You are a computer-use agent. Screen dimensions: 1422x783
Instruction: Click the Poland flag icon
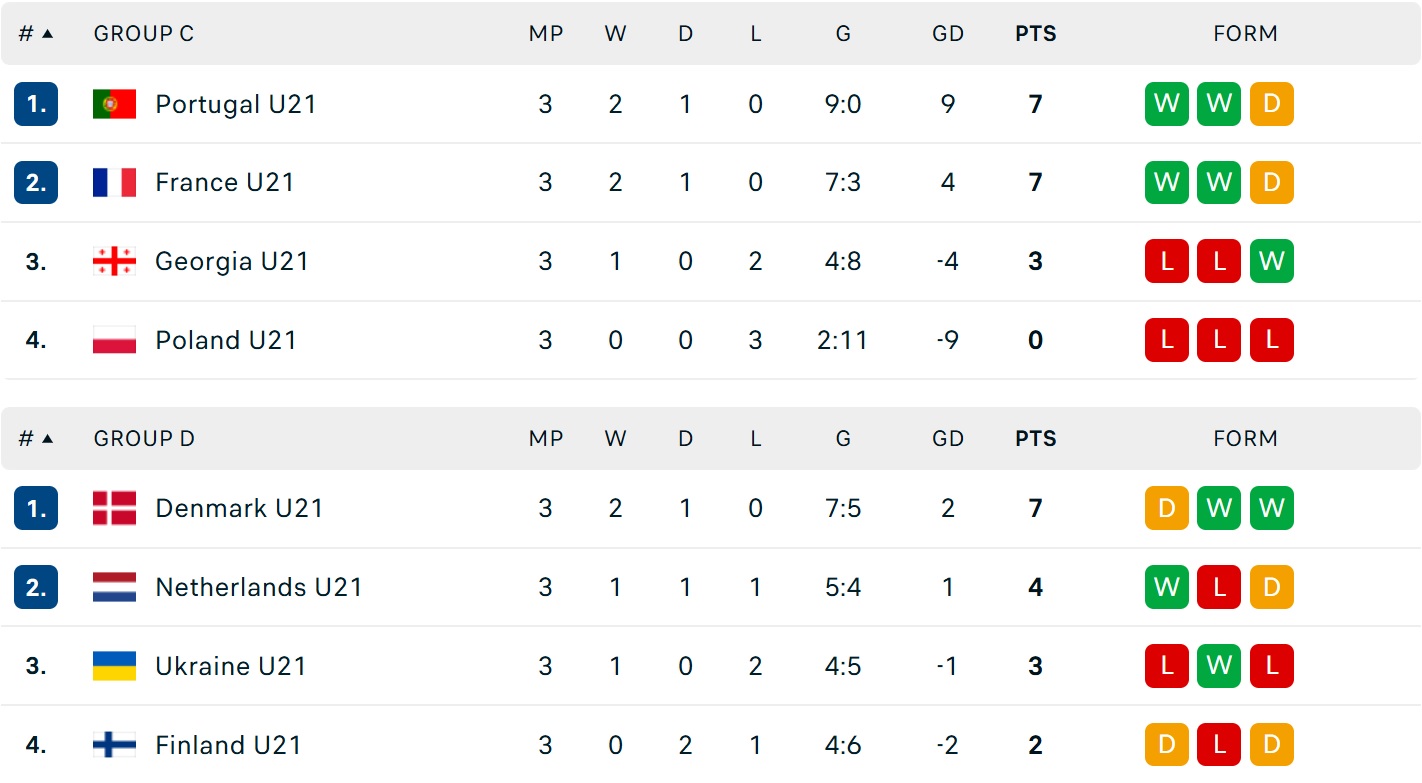pos(114,341)
